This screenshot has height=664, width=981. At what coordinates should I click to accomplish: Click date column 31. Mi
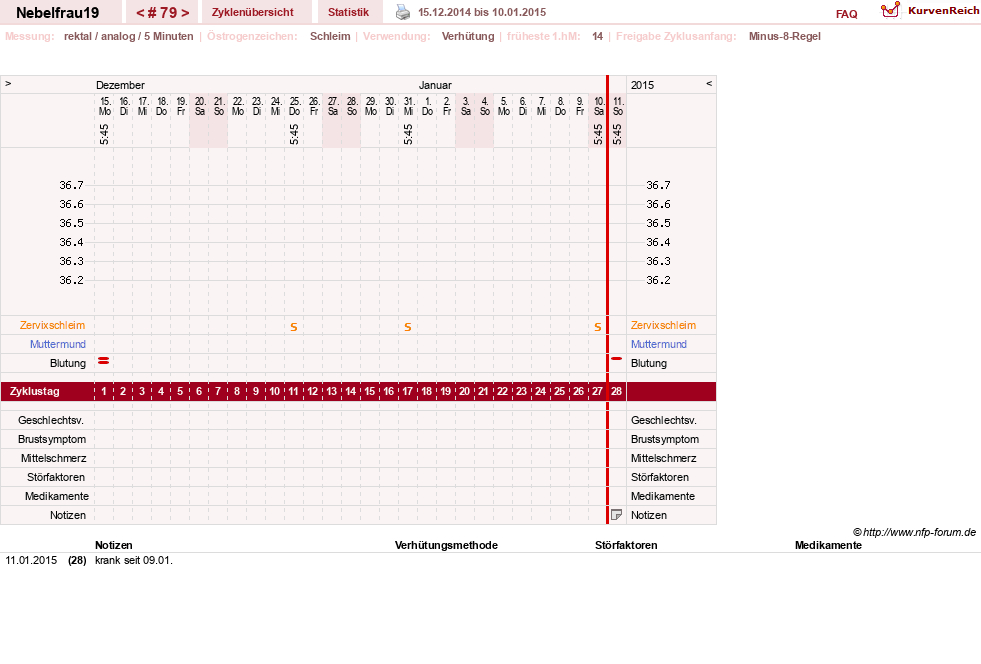[408, 106]
